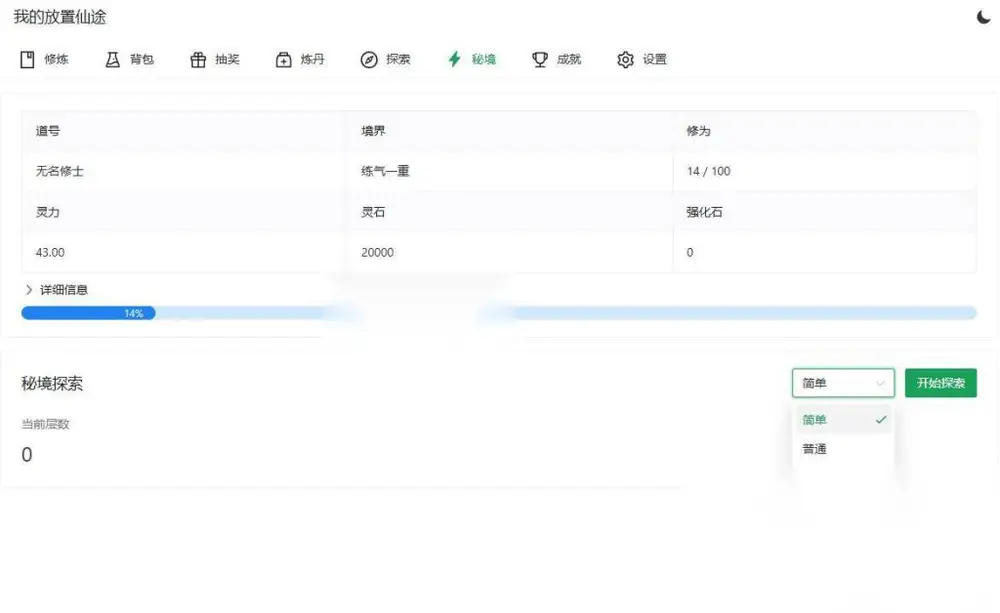The image size is (1000, 613).
Task: Click the 14 / 100 cultivation value
Action: pos(709,171)
